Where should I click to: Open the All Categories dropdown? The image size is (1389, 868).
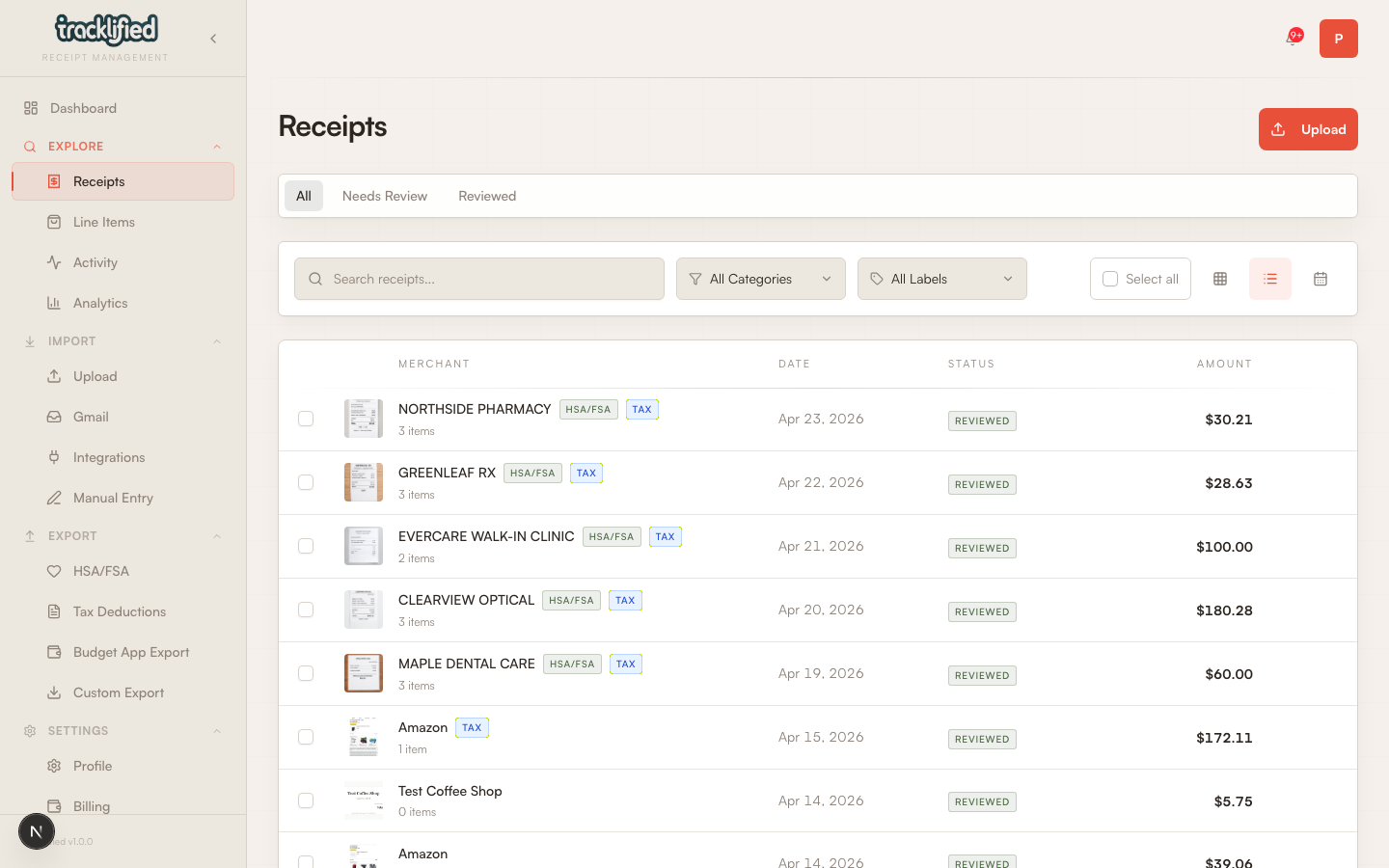[761, 279]
